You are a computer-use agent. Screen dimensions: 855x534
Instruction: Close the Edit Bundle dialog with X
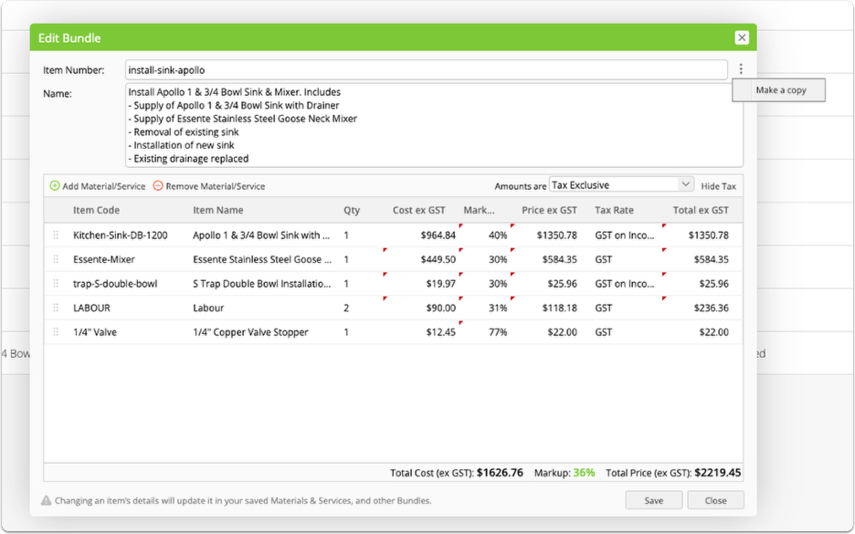pyautogui.click(x=742, y=38)
